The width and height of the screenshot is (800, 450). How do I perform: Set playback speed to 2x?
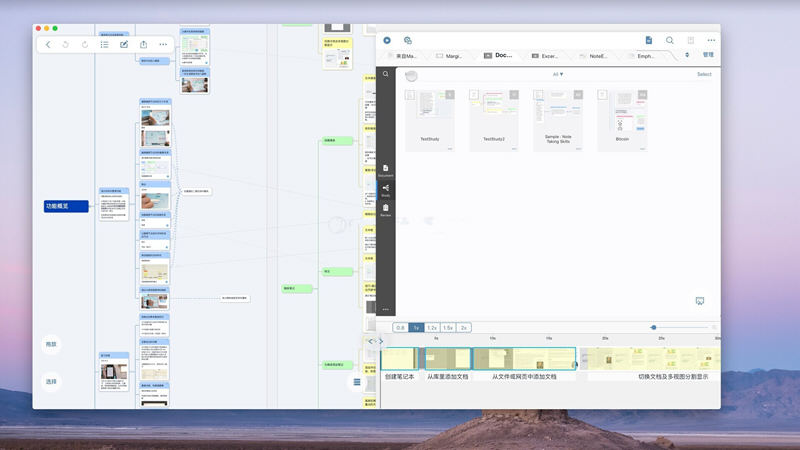coord(464,328)
